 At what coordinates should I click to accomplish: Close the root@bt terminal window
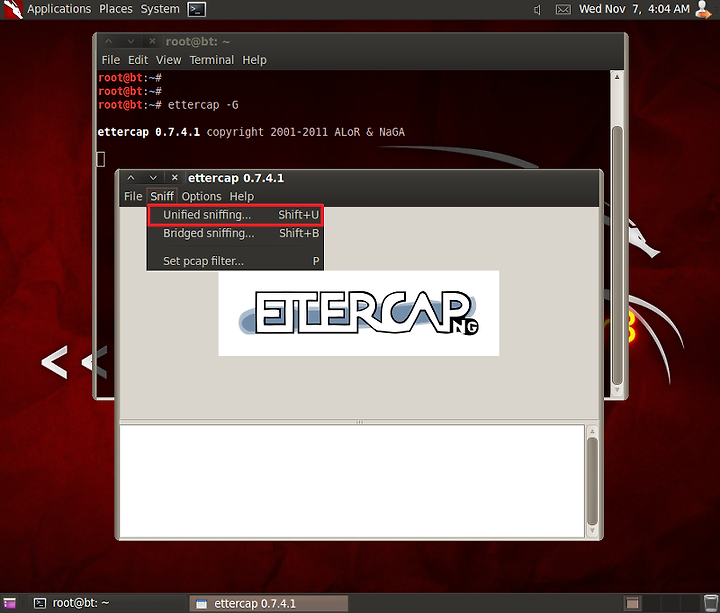(152, 41)
